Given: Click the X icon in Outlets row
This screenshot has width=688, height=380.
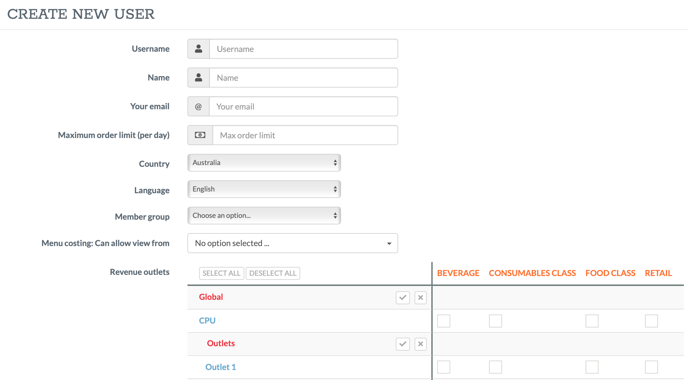Looking at the screenshot, I should tap(420, 344).
